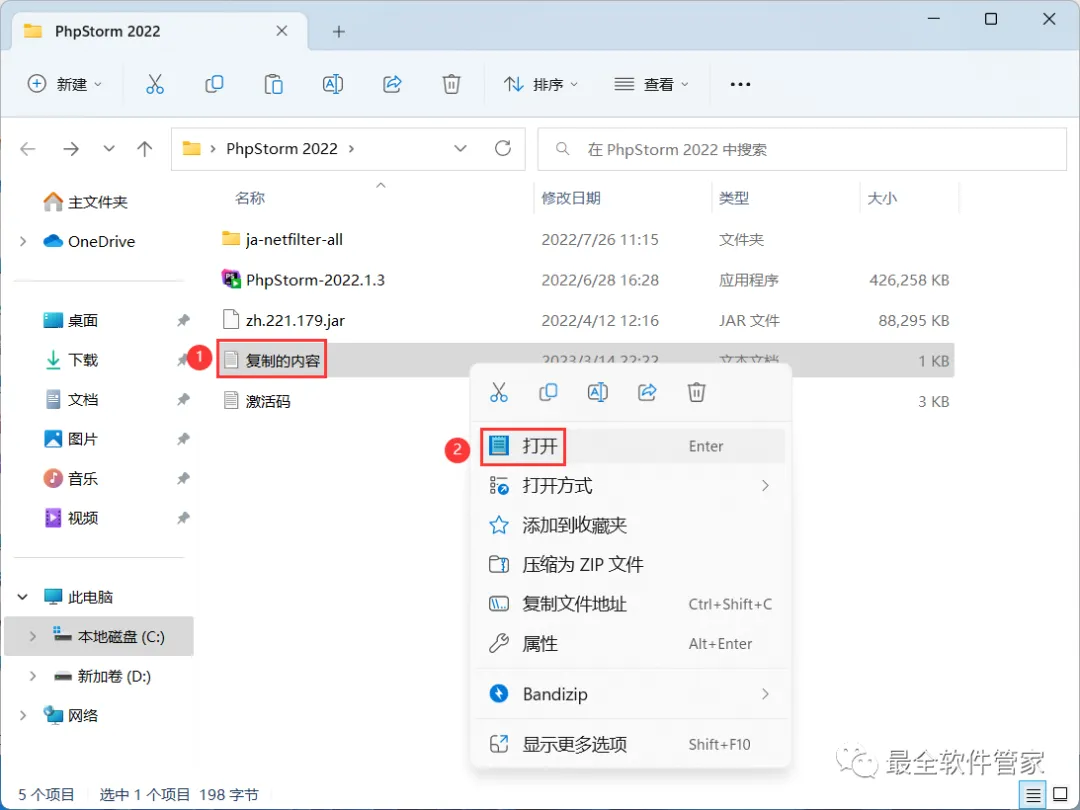Open 桌面 in the sidebar

70,320
